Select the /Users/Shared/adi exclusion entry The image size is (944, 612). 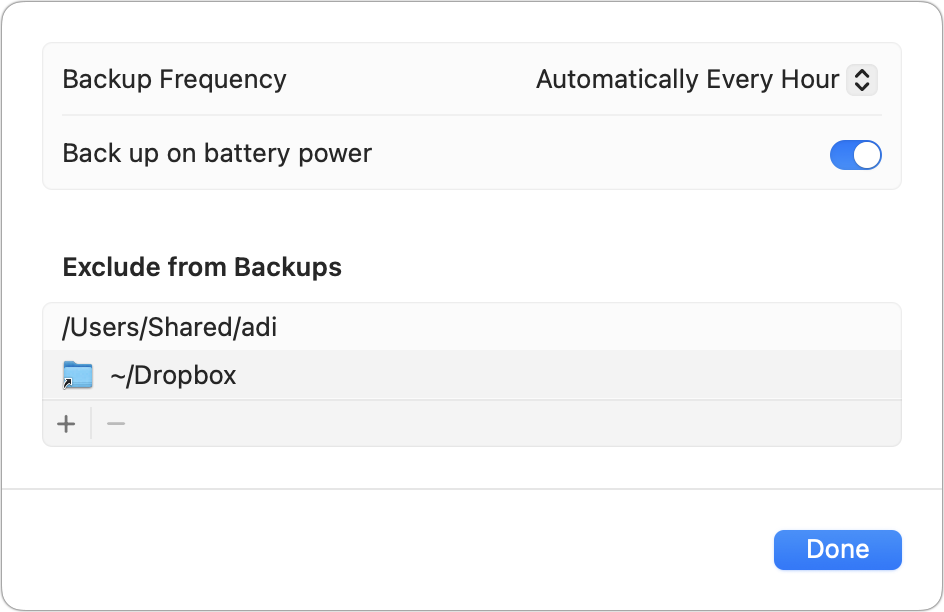pos(169,327)
